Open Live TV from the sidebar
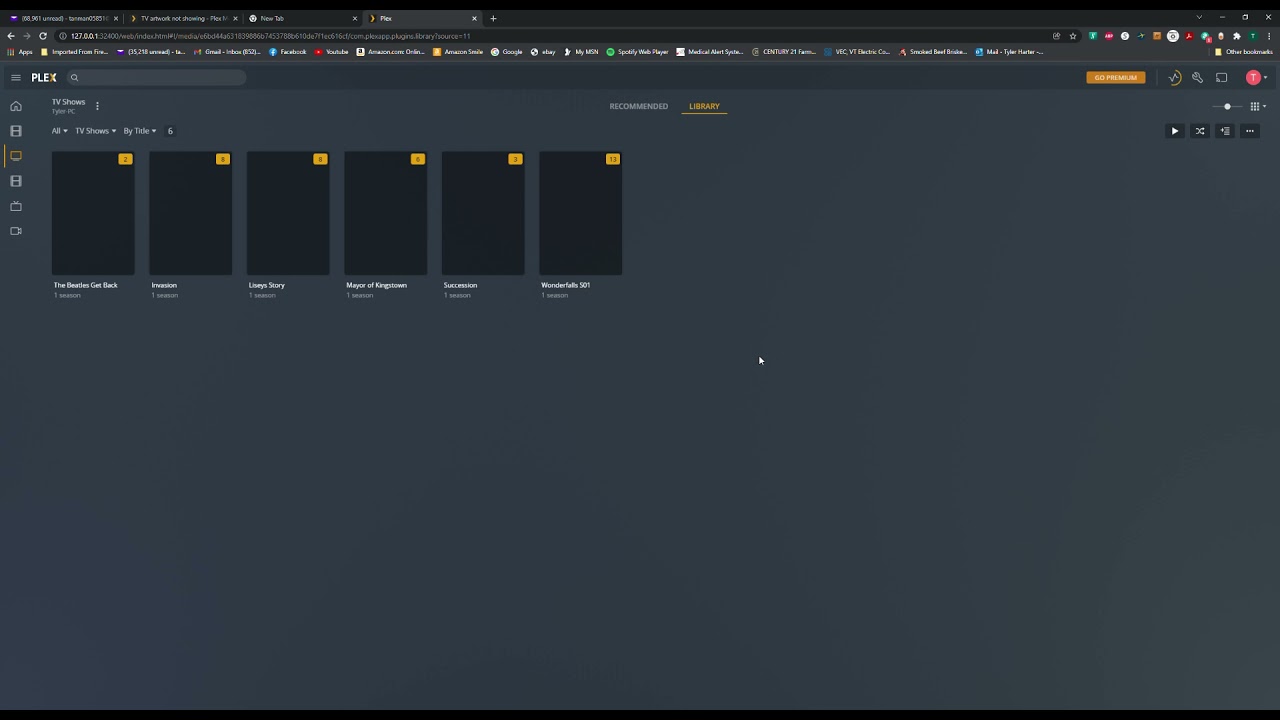 tap(16, 206)
